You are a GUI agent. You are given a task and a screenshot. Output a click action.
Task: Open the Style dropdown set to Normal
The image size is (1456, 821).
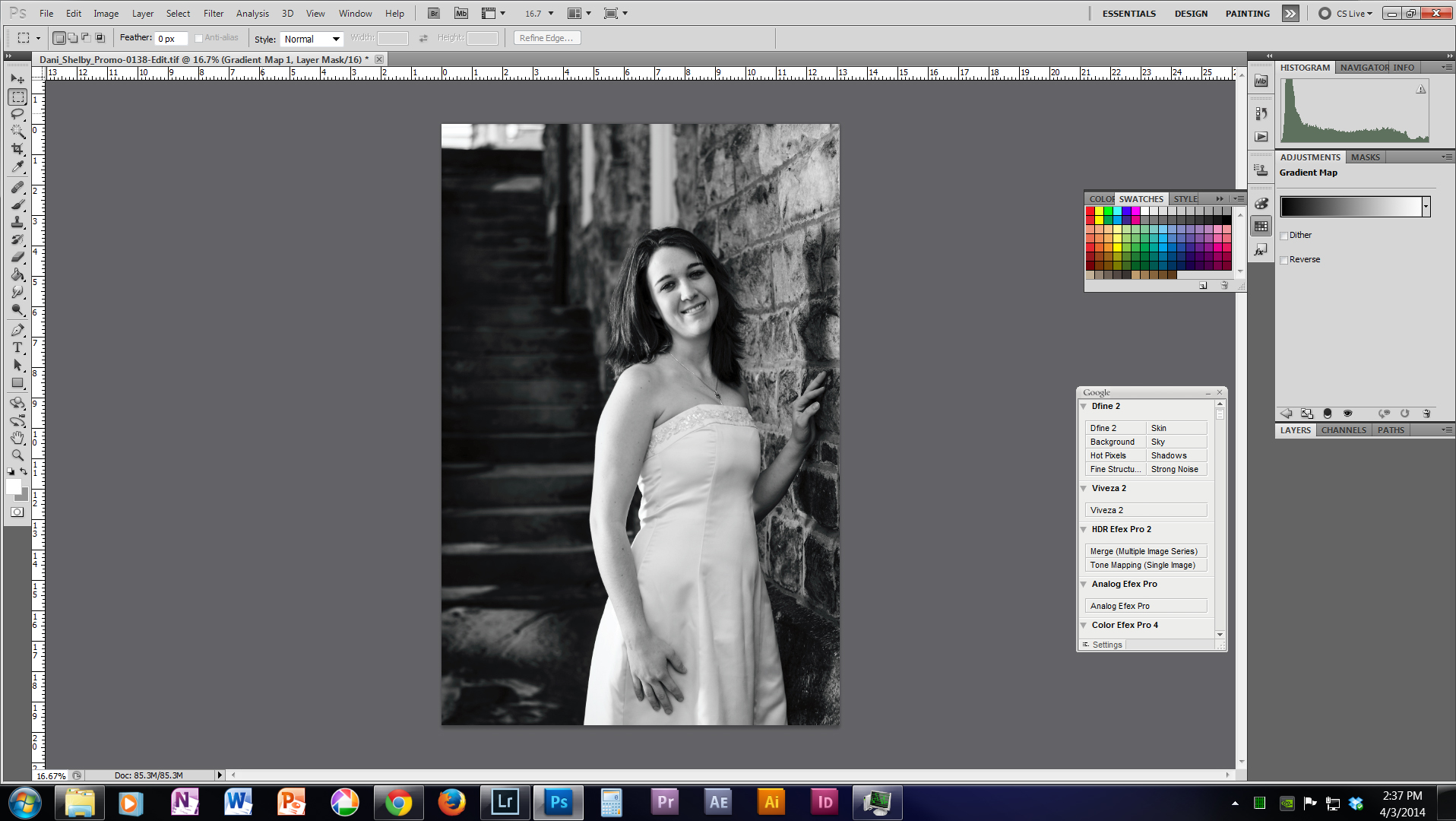(312, 39)
